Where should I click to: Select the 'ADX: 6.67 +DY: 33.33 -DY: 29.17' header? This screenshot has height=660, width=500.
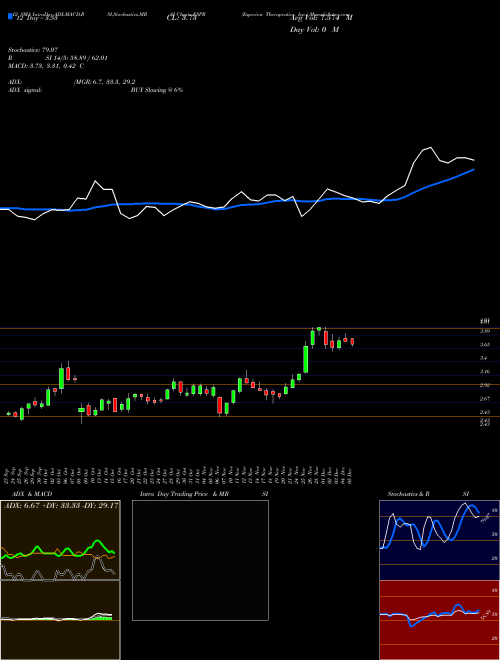[61, 506]
